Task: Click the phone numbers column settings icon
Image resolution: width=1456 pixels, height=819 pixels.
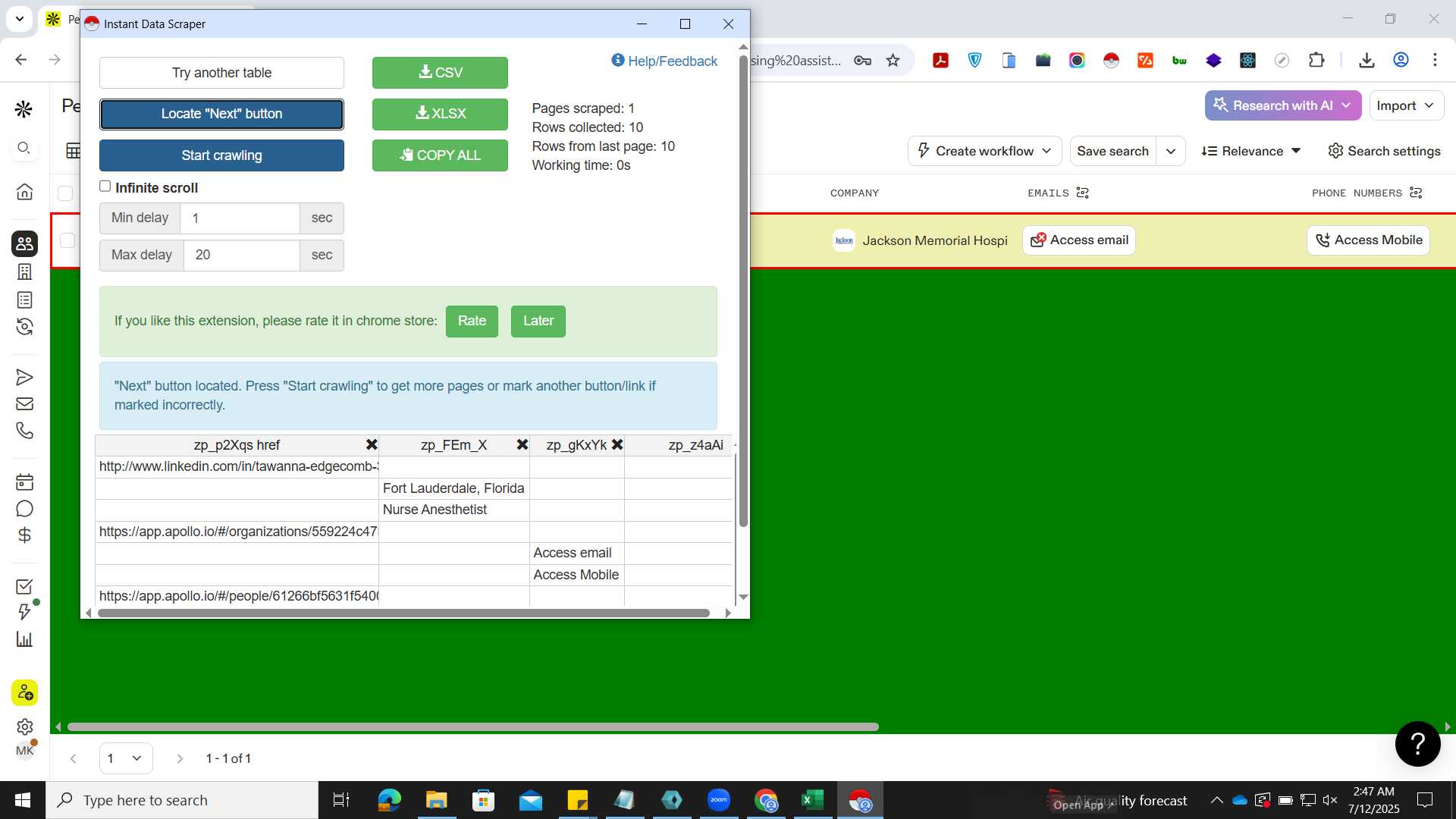Action: pos(1416,193)
